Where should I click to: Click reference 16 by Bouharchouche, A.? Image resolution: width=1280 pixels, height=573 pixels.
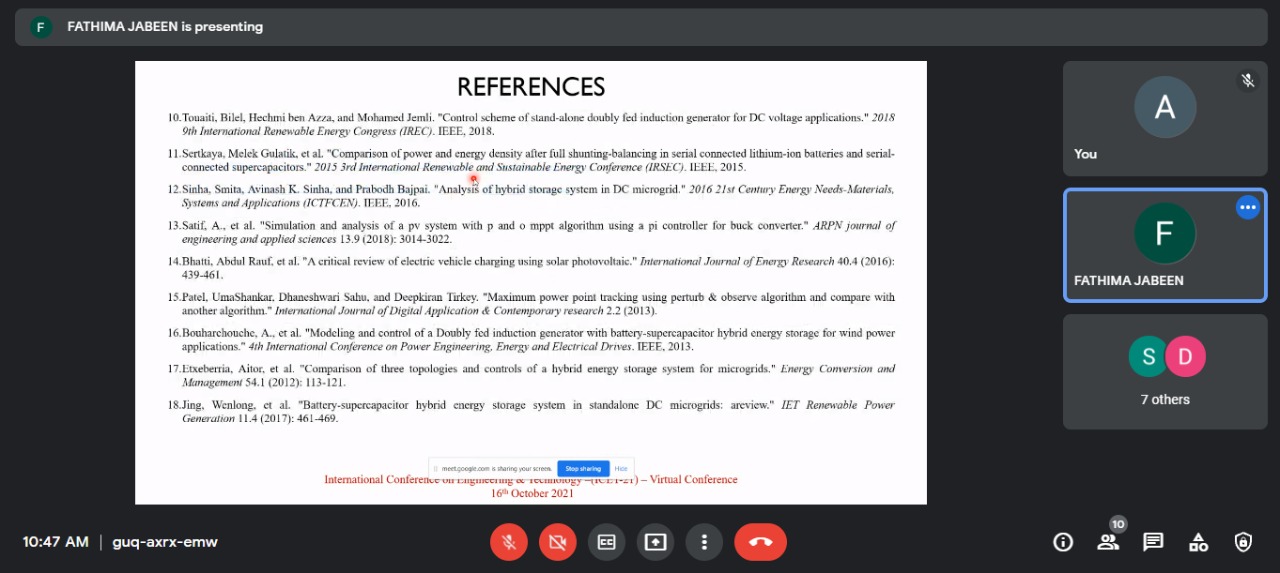pyautogui.click(x=531, y=339)
